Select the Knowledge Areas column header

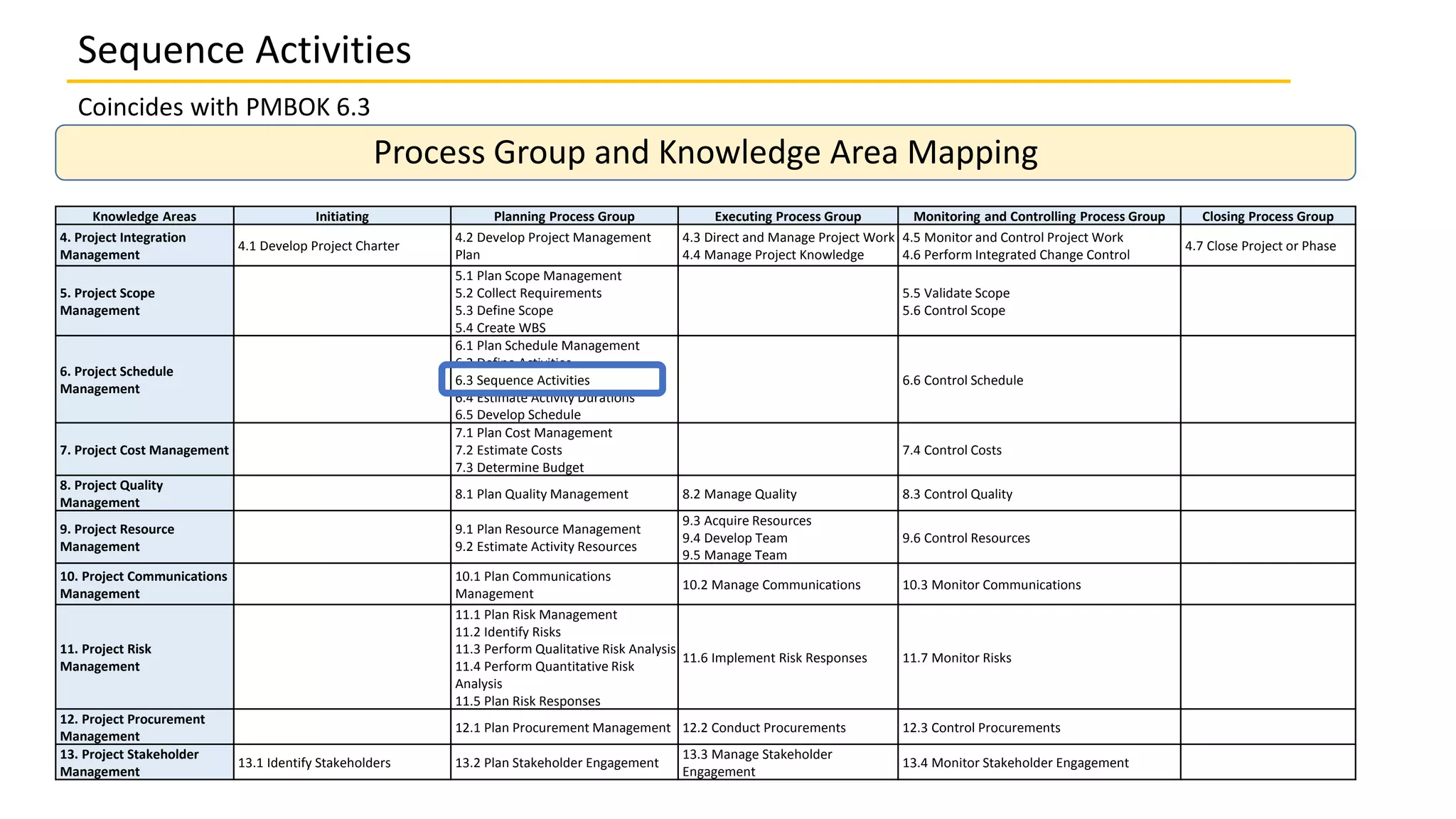(x=144, y=216)
